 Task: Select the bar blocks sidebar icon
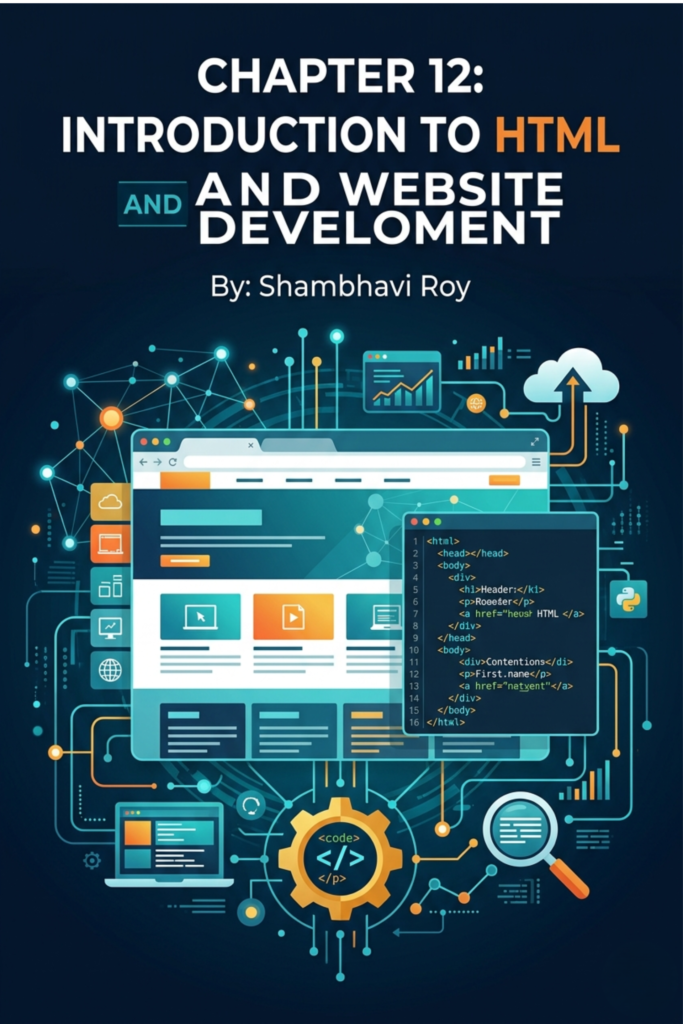110,586
